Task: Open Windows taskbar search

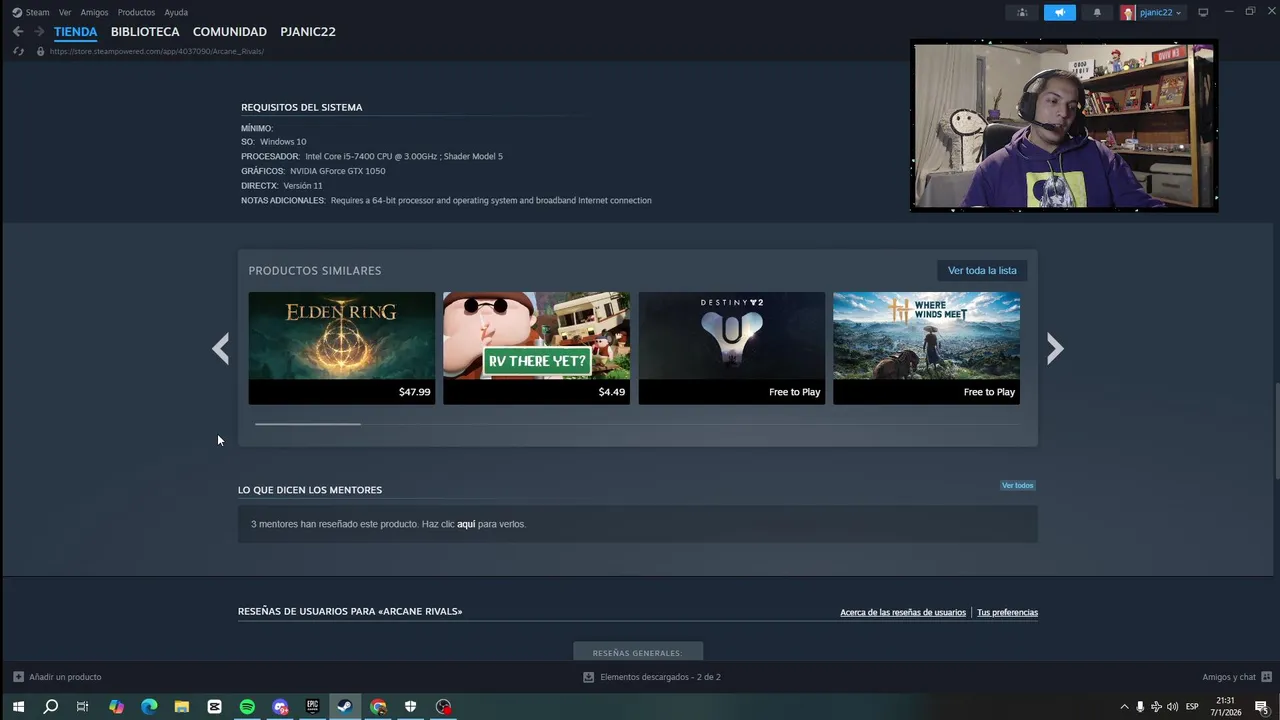Action: click(51, 707)
